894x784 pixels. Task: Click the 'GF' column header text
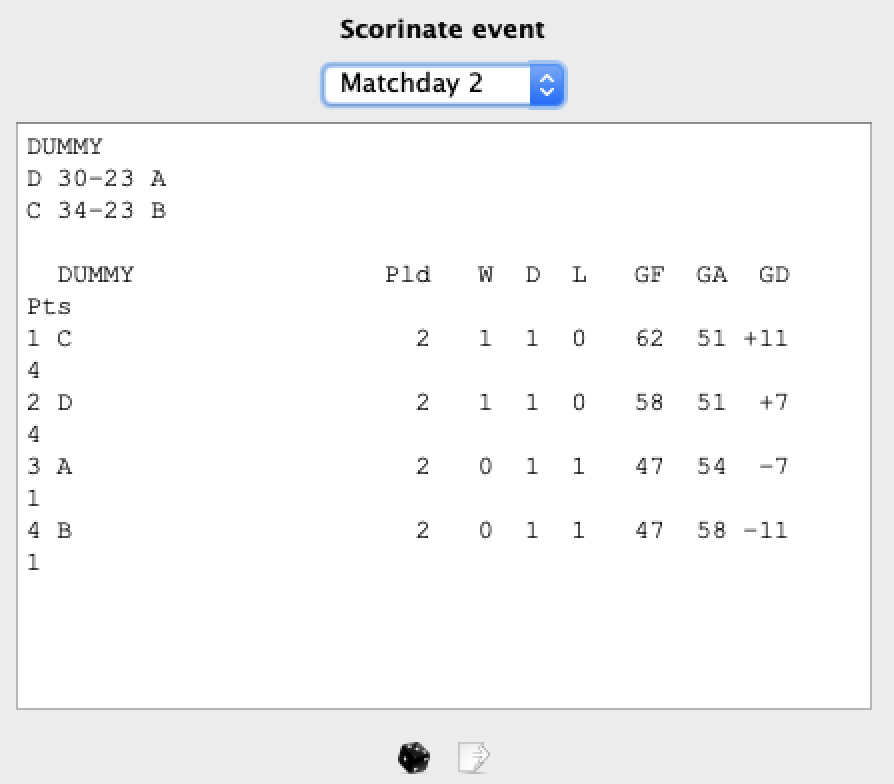click(649, 275)
